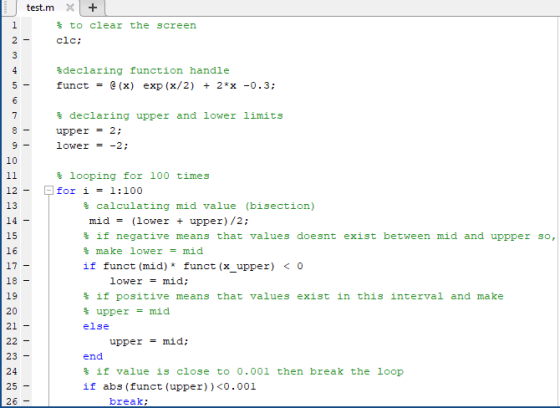This screenshot has height=408, width=560.
Task: Click comment '%declaring function handle'
Action: tap(143, 70)
